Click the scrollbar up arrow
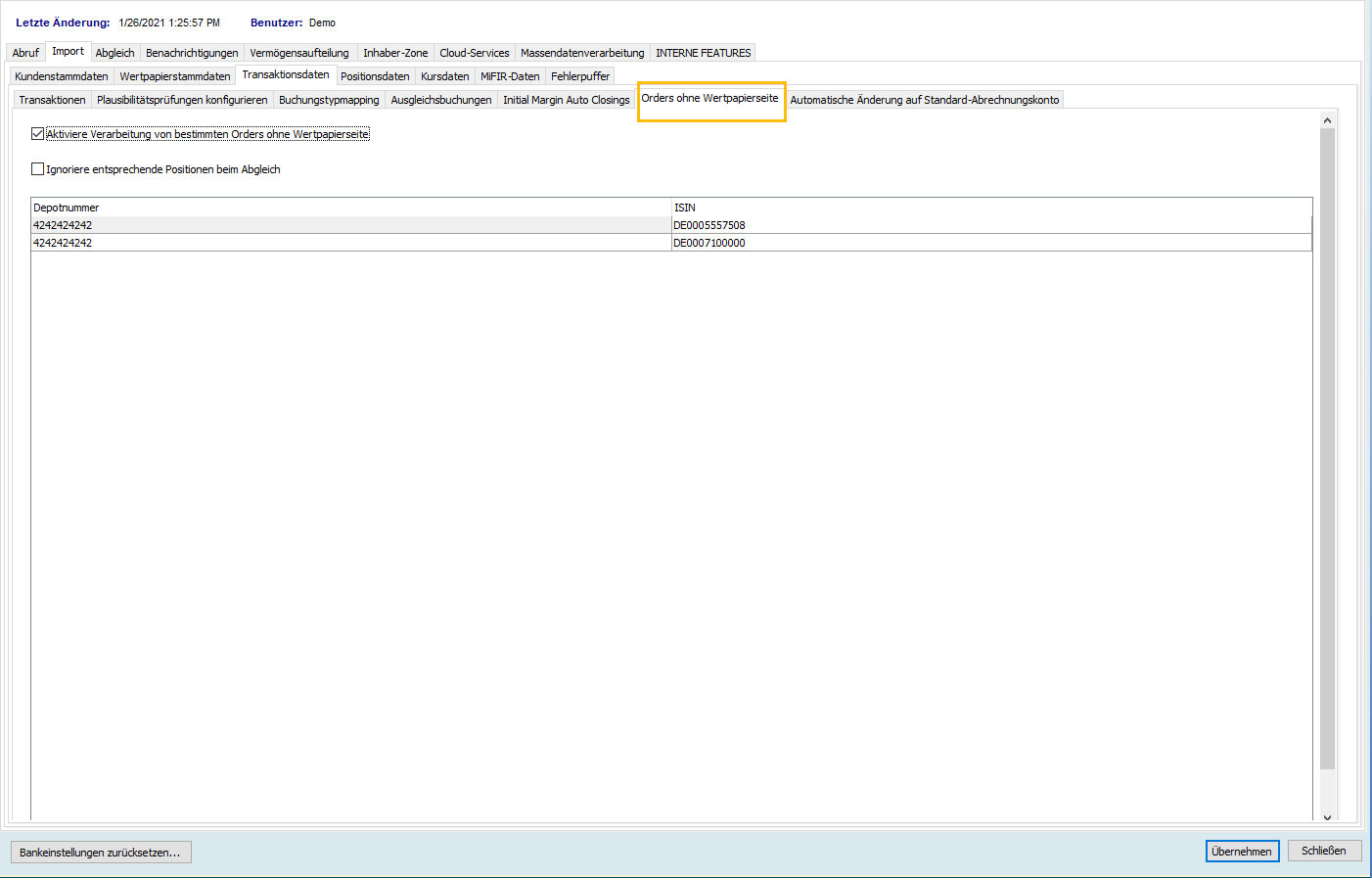This screenshot has height=878, width=1372. [1327, 120]
